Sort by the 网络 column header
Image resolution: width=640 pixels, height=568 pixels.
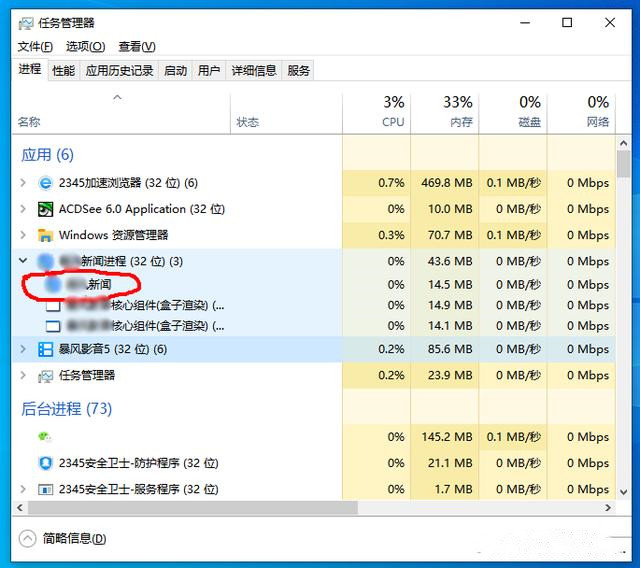click(x=581, y=113)
